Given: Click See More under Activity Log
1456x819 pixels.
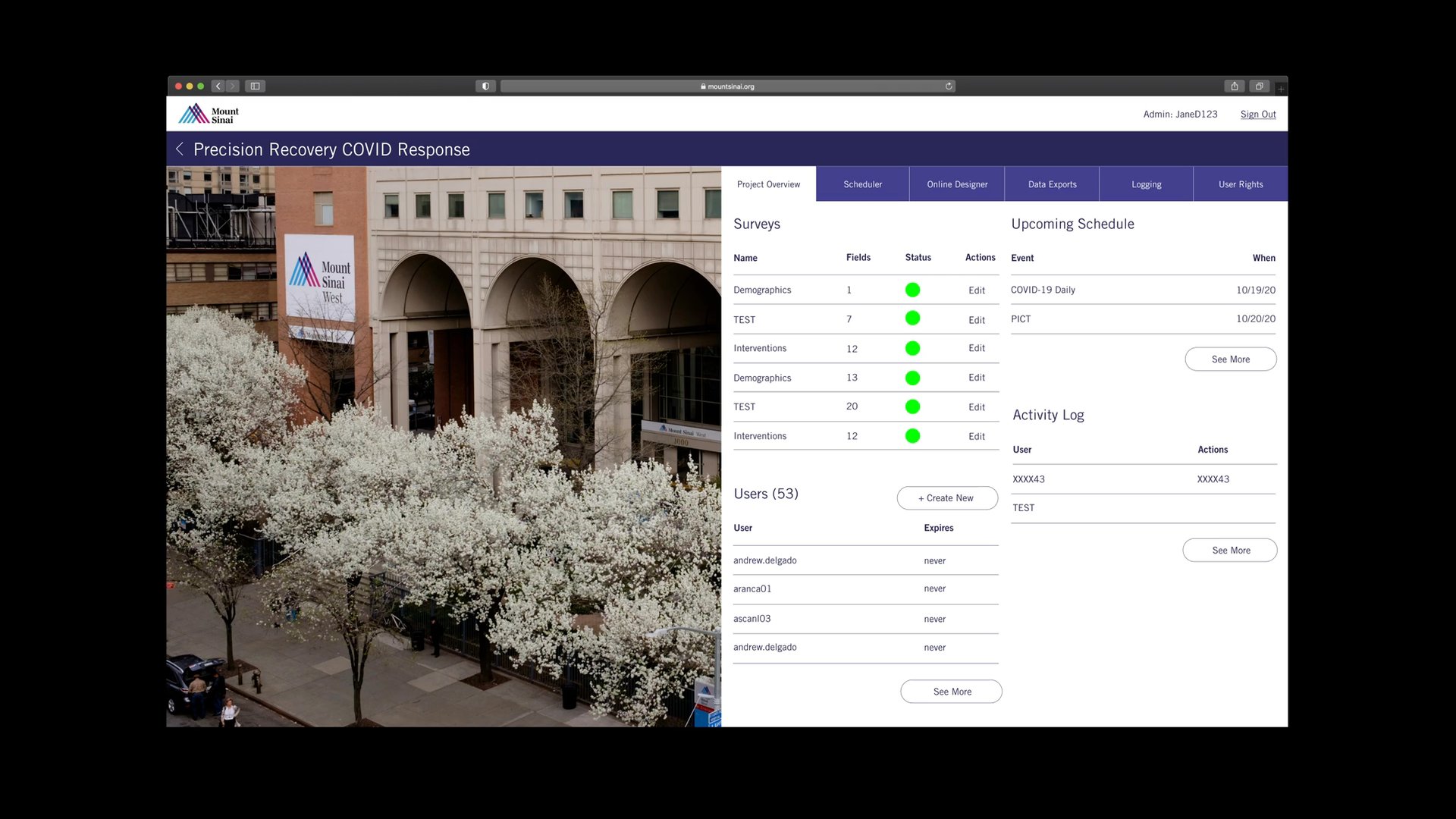Looking at the screenshot, I should pos(1230,551).
